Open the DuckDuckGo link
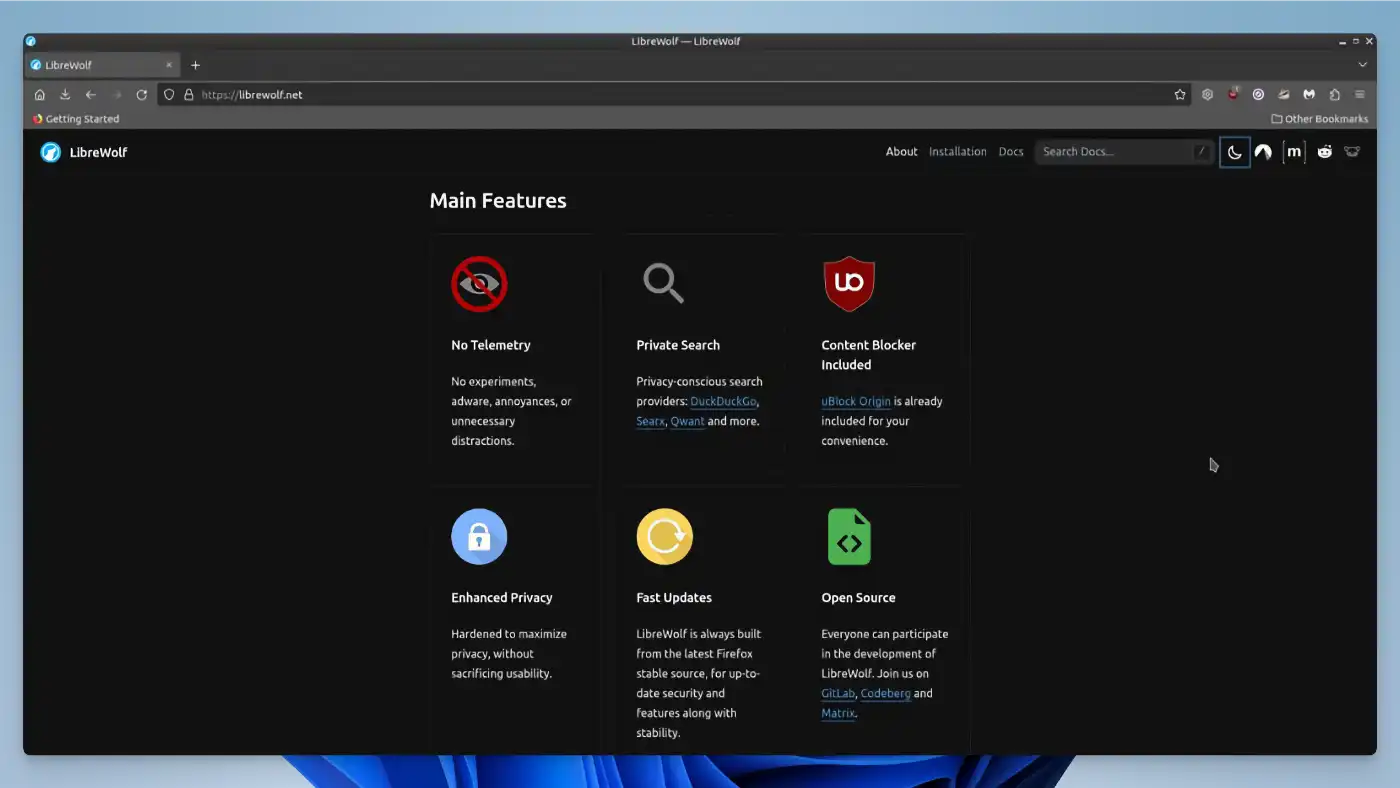This screenshot has height=788, width=1400. 723,401
